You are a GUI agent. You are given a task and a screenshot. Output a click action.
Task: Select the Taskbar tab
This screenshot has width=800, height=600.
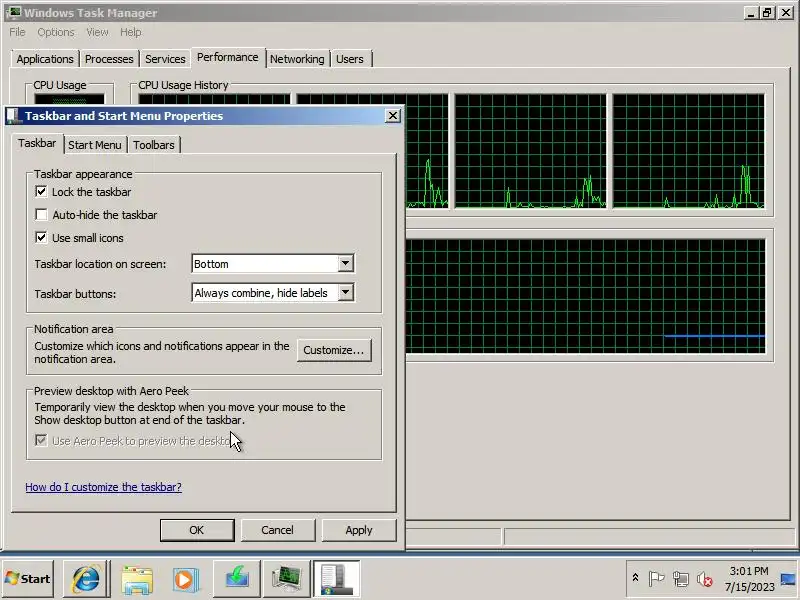[x=37, y=143]
